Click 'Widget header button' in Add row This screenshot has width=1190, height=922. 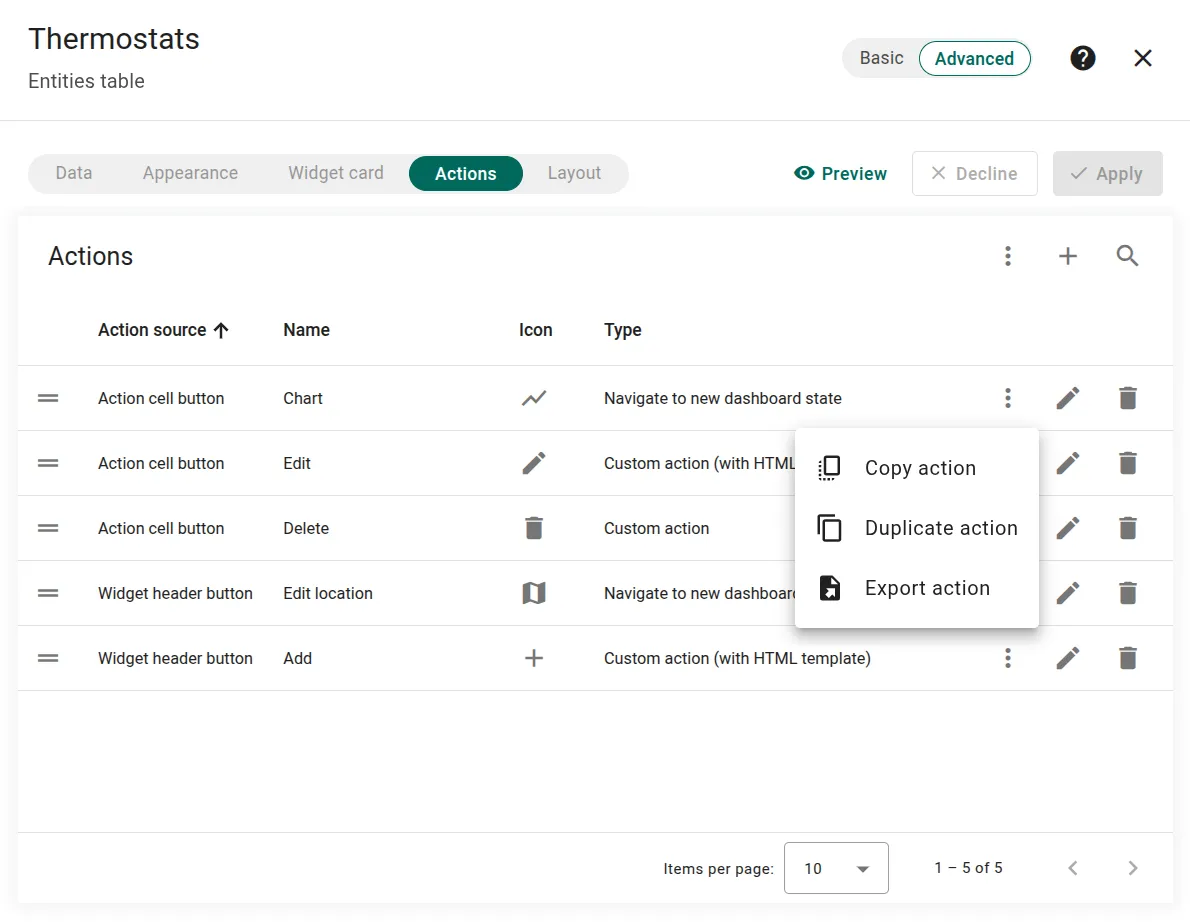click(x=175, y=658)
